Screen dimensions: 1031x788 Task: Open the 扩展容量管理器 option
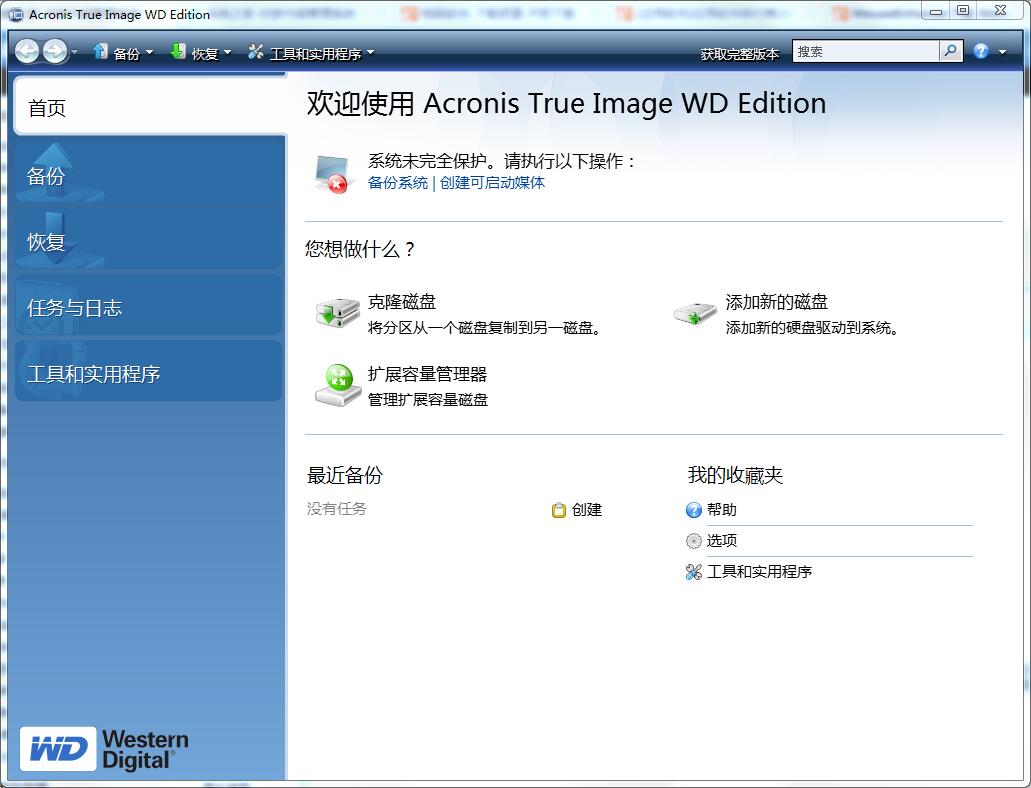[x=427, y=374]
